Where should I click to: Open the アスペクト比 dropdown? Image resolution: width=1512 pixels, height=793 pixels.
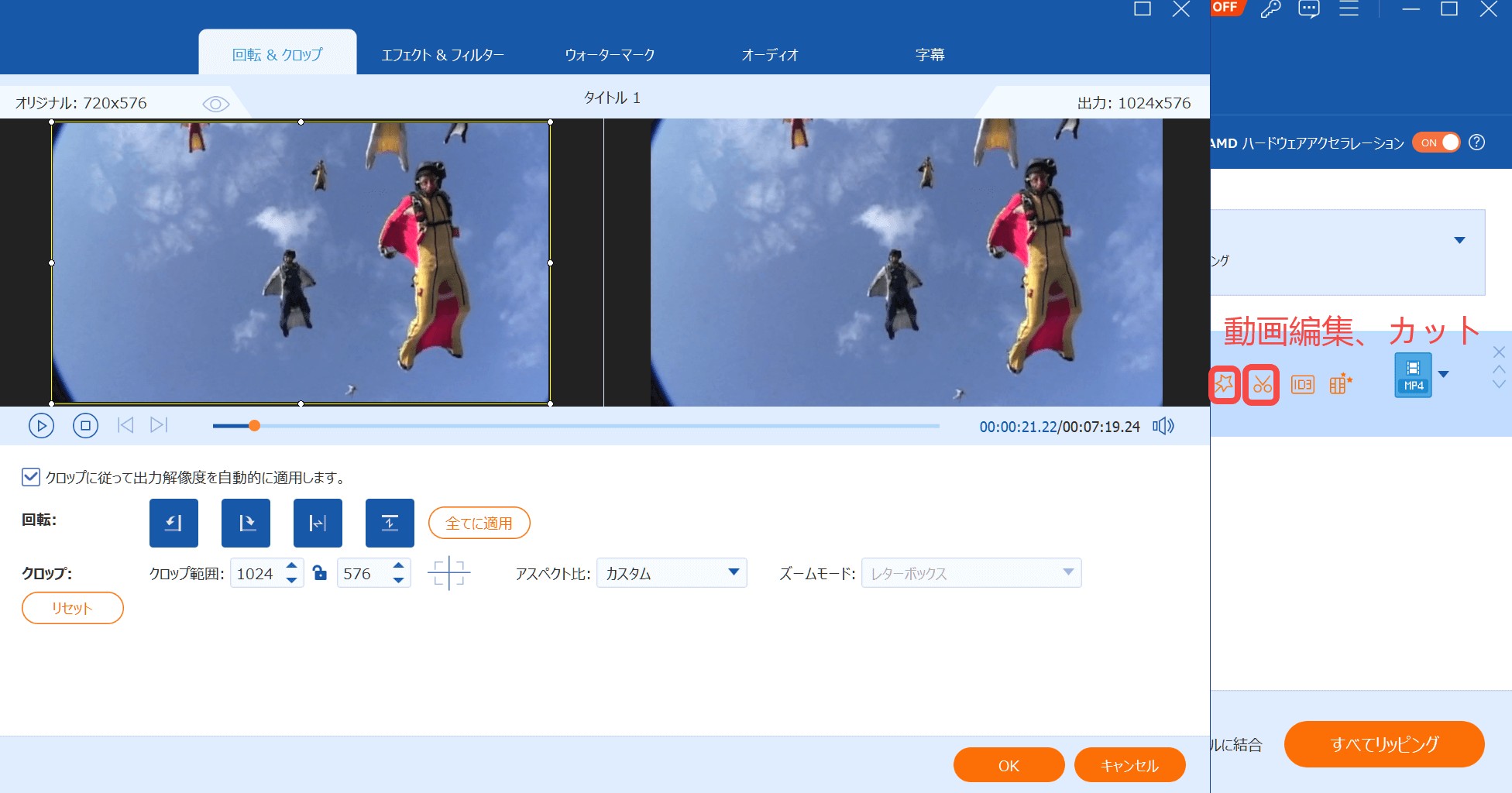[671, 573]
